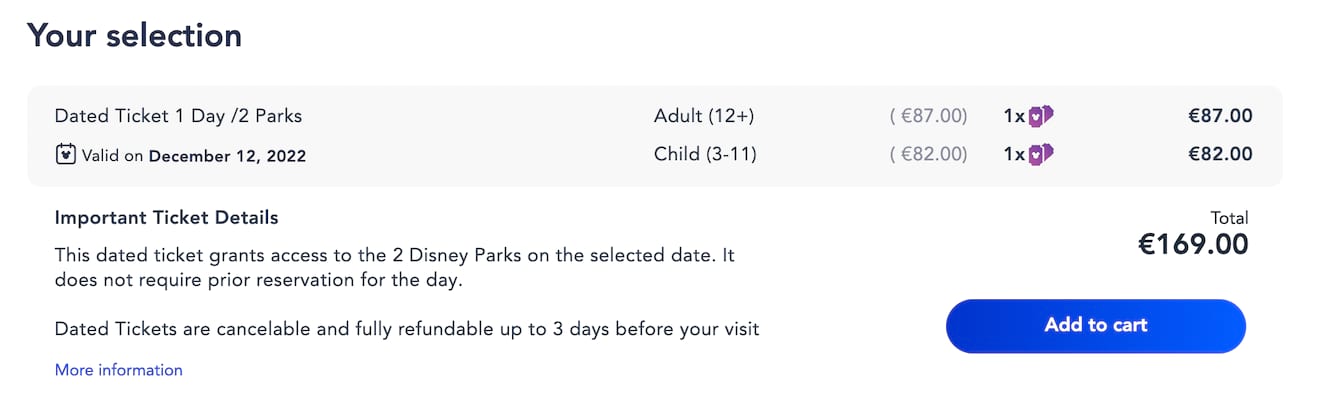1320x396 pixels.
Task: Select the Adult (12+) label
Action: pos(704,116)
